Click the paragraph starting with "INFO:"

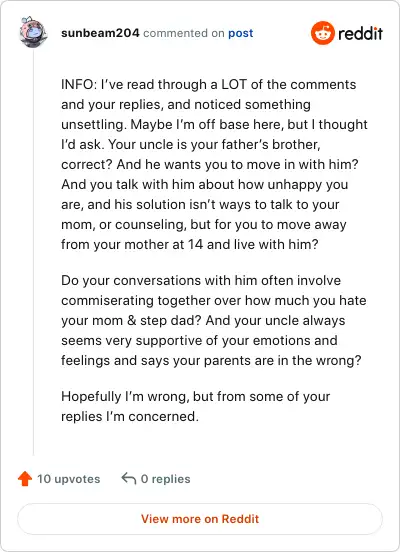point(214,164)
